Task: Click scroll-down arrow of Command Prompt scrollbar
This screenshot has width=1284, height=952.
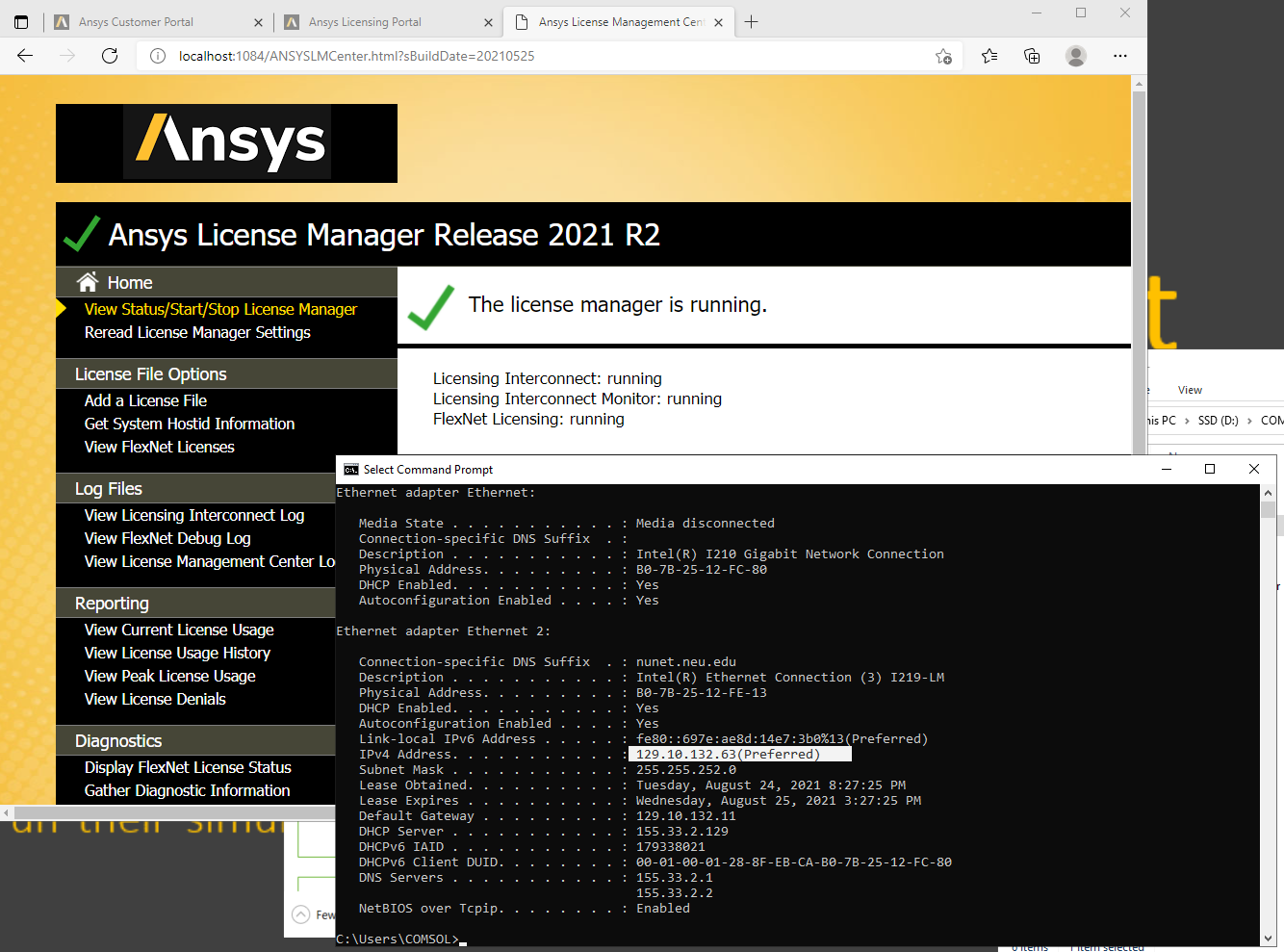Action: [x=1268, y=939]
